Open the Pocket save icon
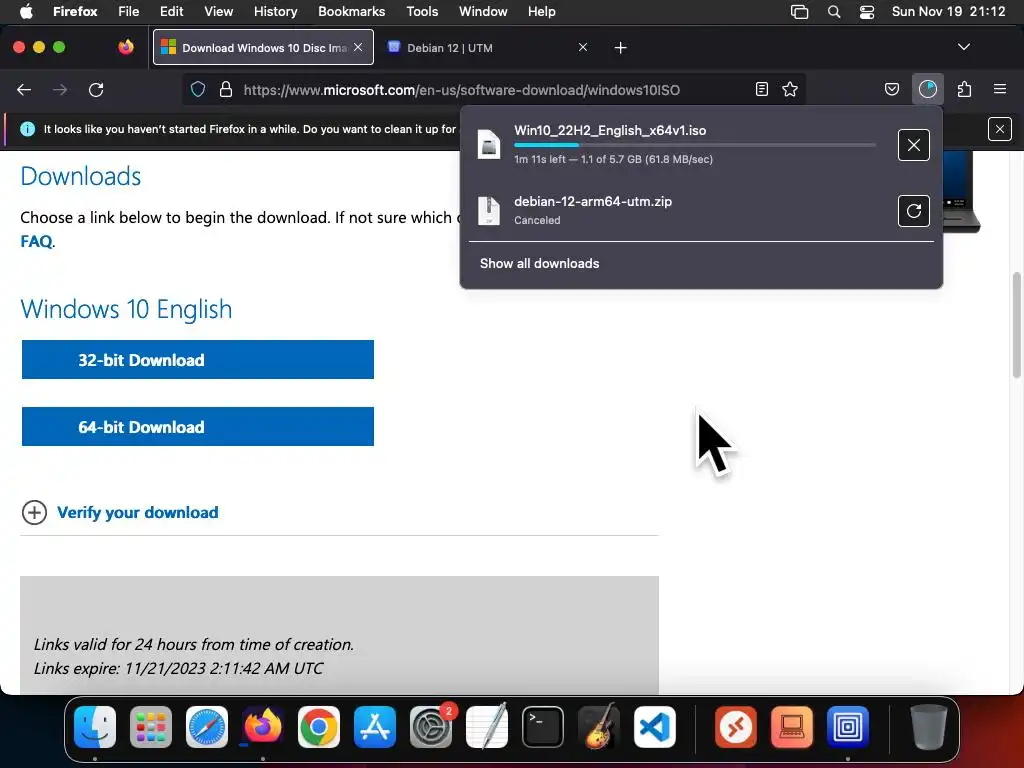The height and width of the screenshot is (768, 1024). tap(891, 89)
